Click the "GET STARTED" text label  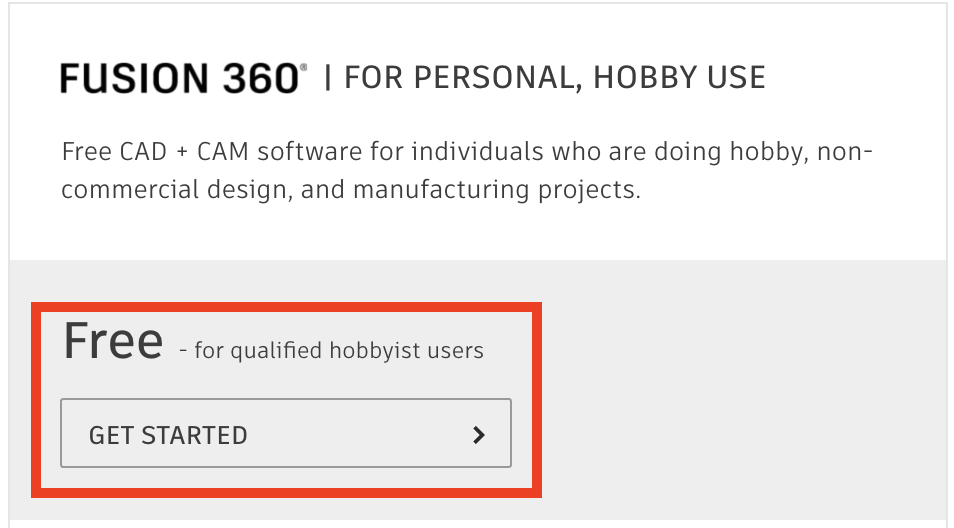[x=168, y=435]
